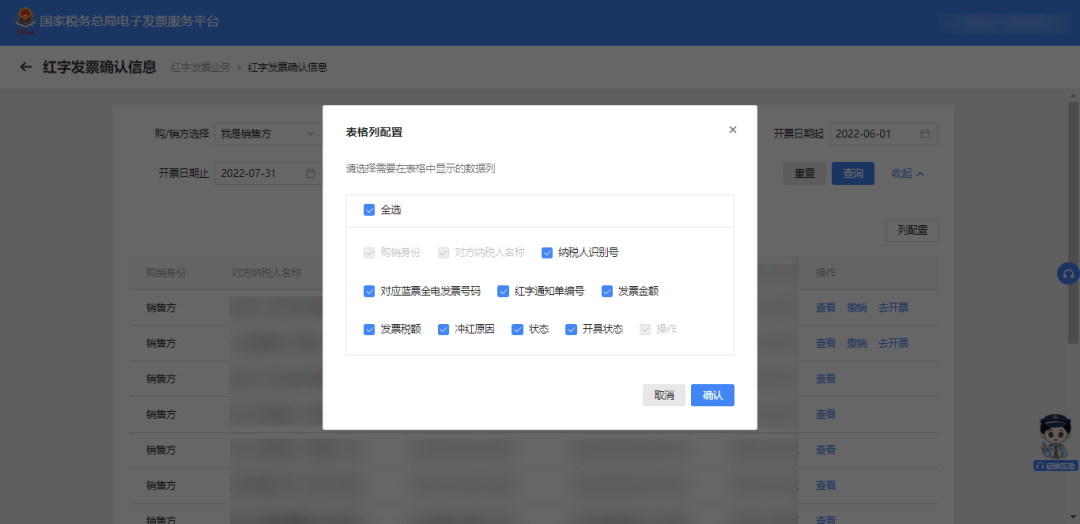Confirm column config with 确认 button

tap(713, 395)
